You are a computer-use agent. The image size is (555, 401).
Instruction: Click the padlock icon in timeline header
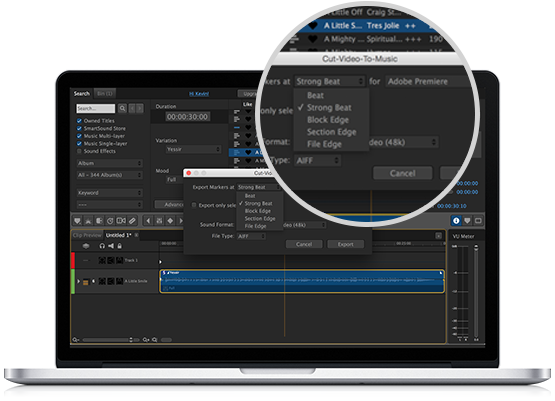point(119,246)
